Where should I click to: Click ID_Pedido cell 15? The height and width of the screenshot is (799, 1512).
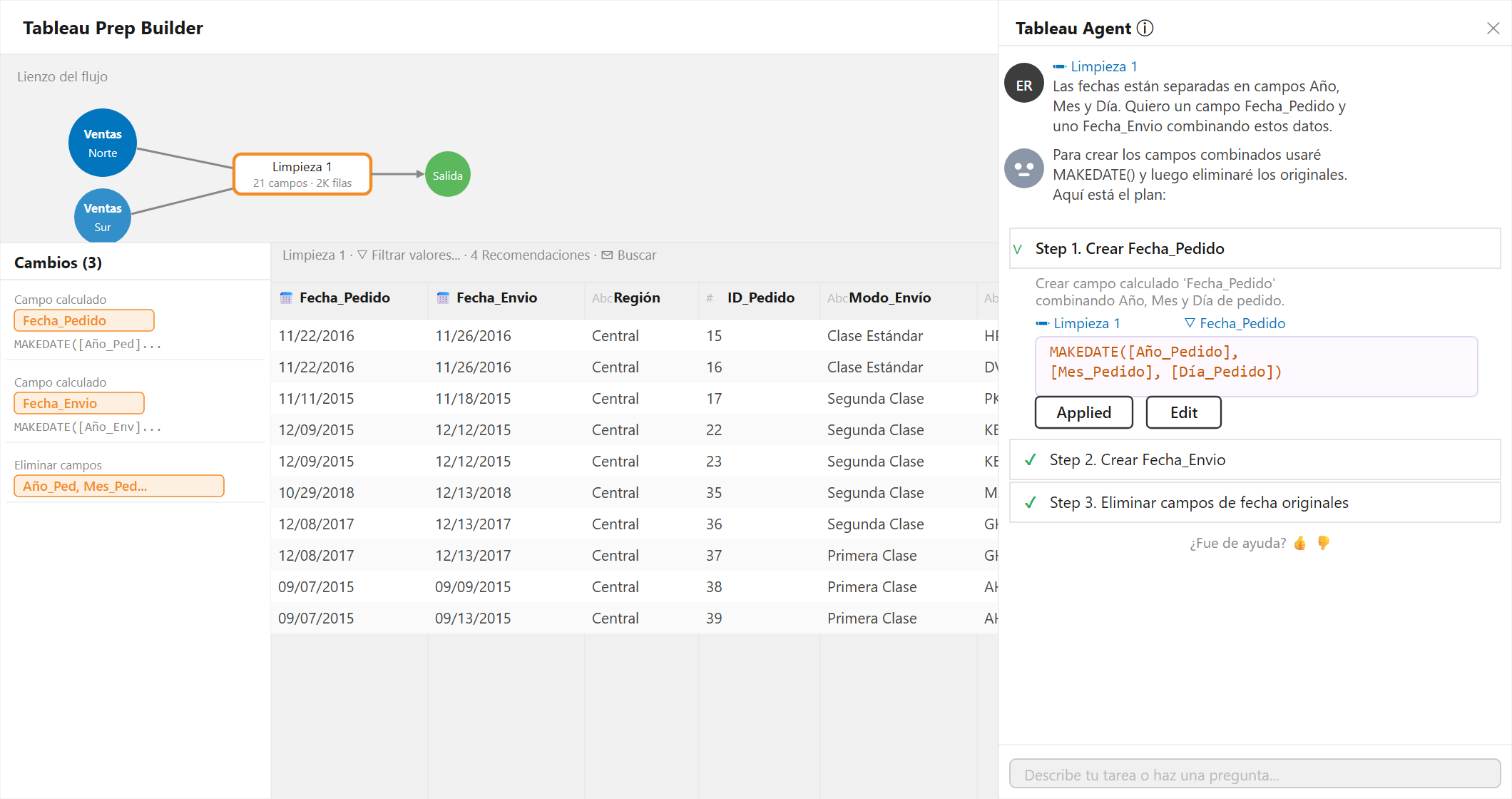714,336
